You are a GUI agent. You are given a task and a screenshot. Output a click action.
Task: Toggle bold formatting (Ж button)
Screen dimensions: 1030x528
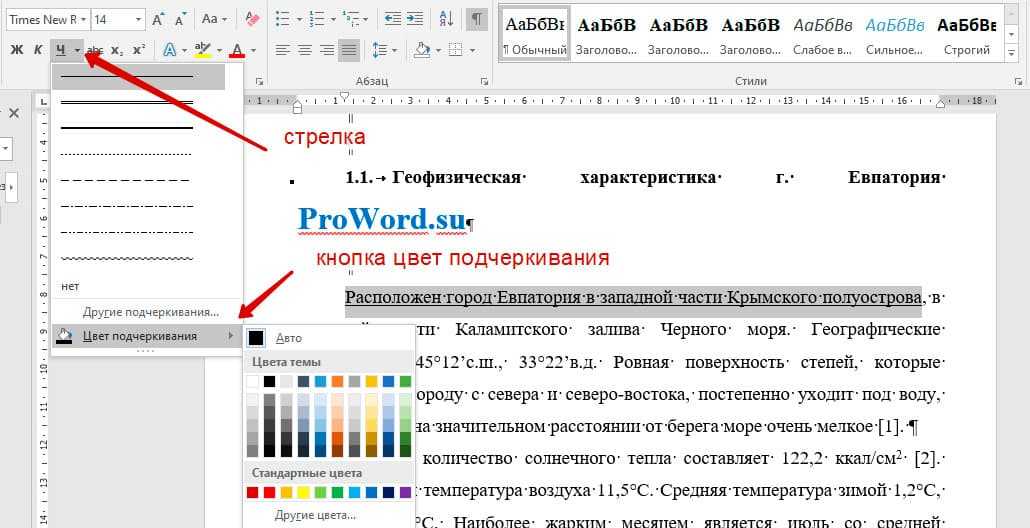click(x=16, y=50)
